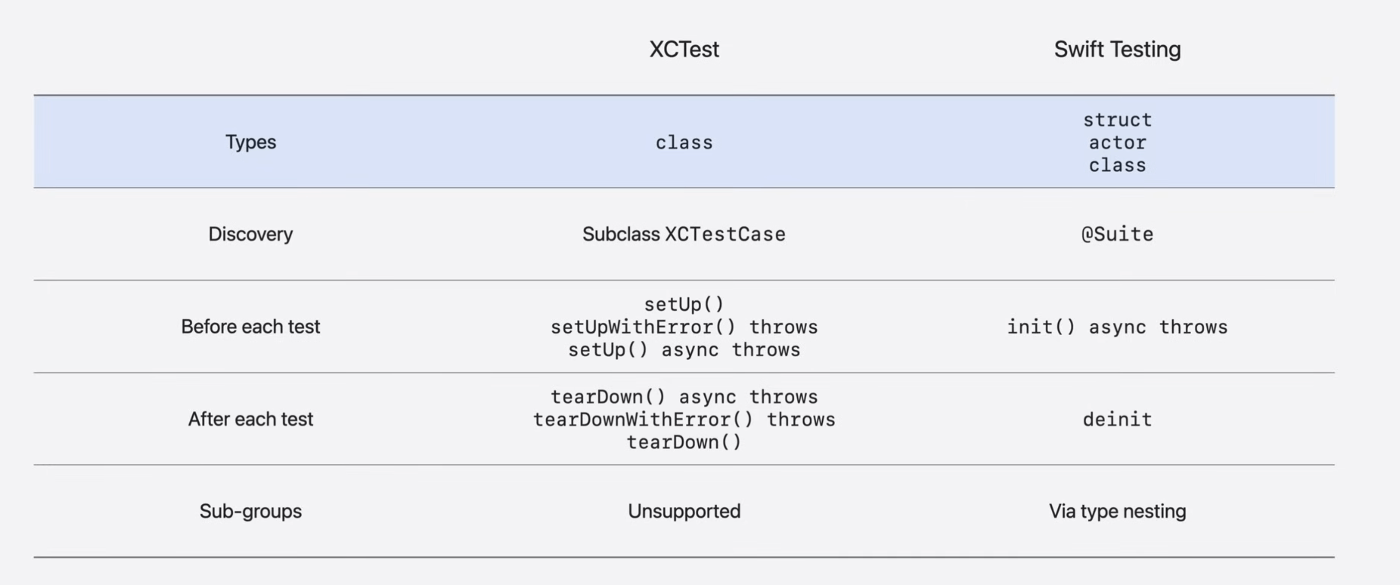Screen dimensions: 1400x585
Task: Click tearDownWithError() throws text
Action: (x=684, y=419)
